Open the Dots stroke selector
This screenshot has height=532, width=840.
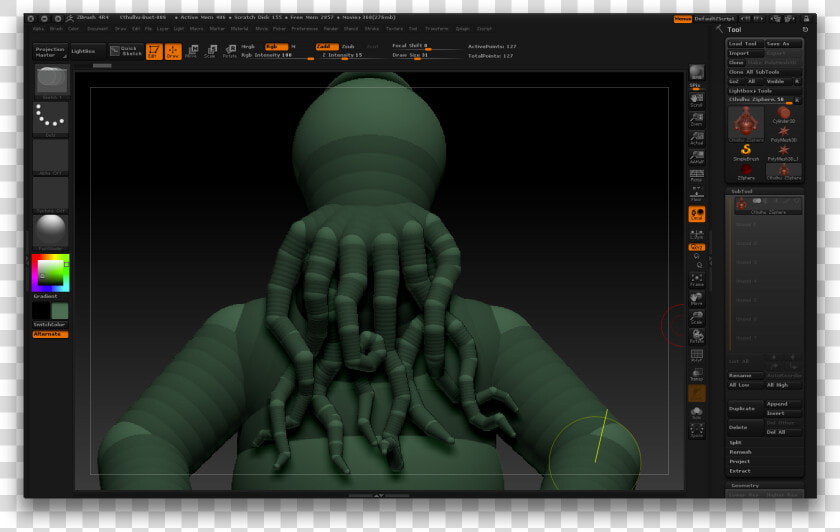pos(51,120)
